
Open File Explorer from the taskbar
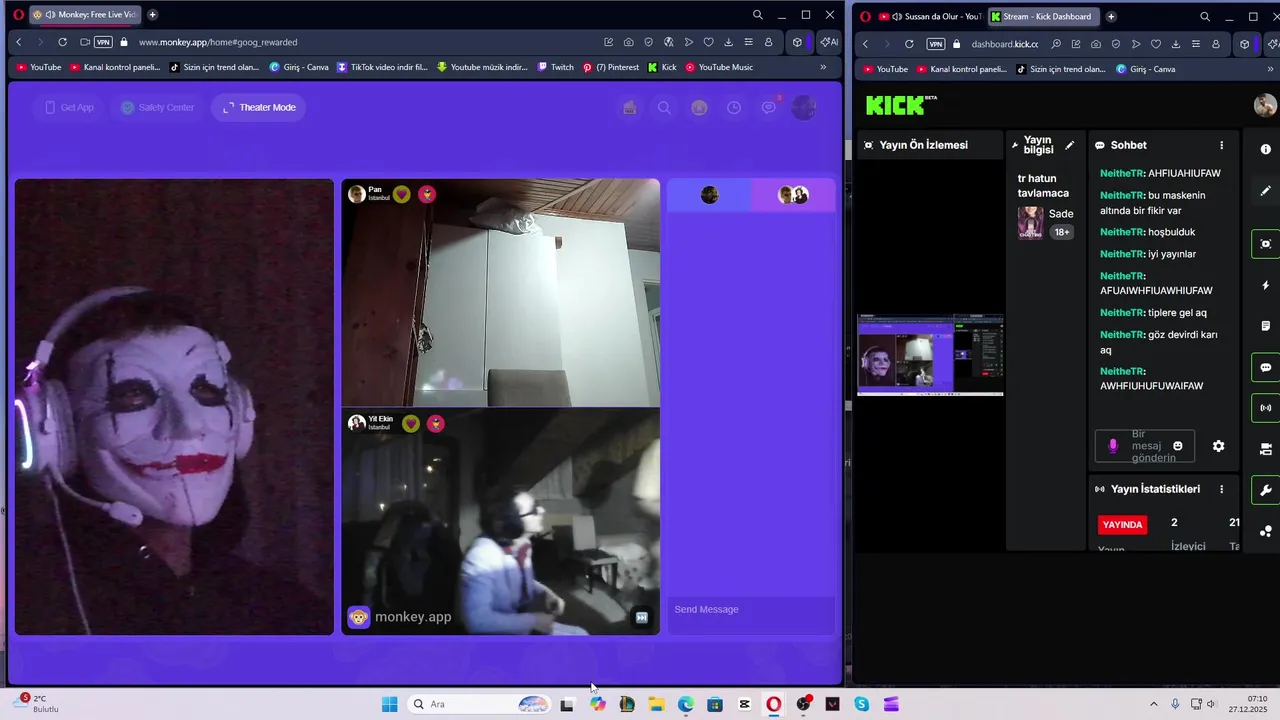(x=656, y=704)
